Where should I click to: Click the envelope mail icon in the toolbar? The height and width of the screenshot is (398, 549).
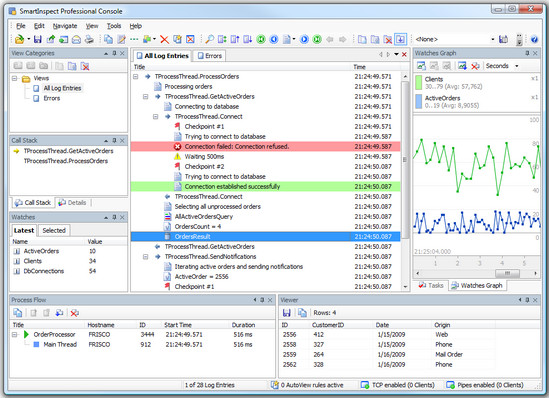point(76,40)
